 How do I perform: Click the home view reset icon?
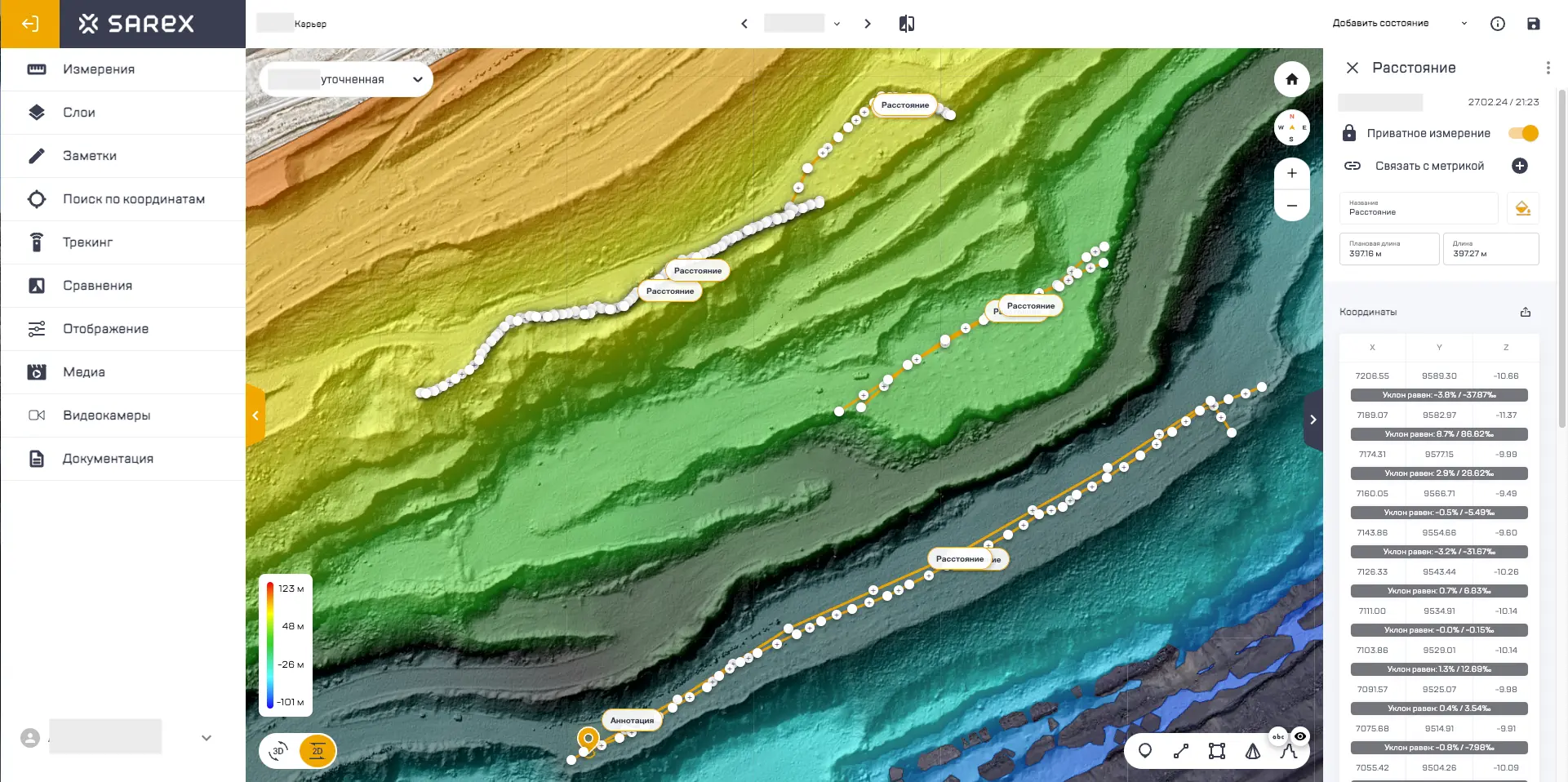1291,79
